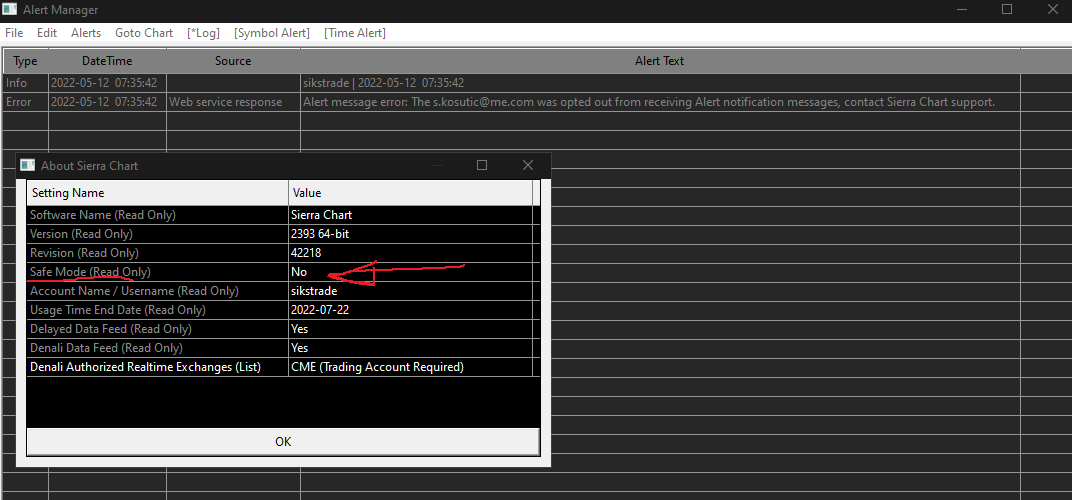The image size is (1072, 500).
Task: Open the File menu in Alert Manager
Action: (14, 33)
